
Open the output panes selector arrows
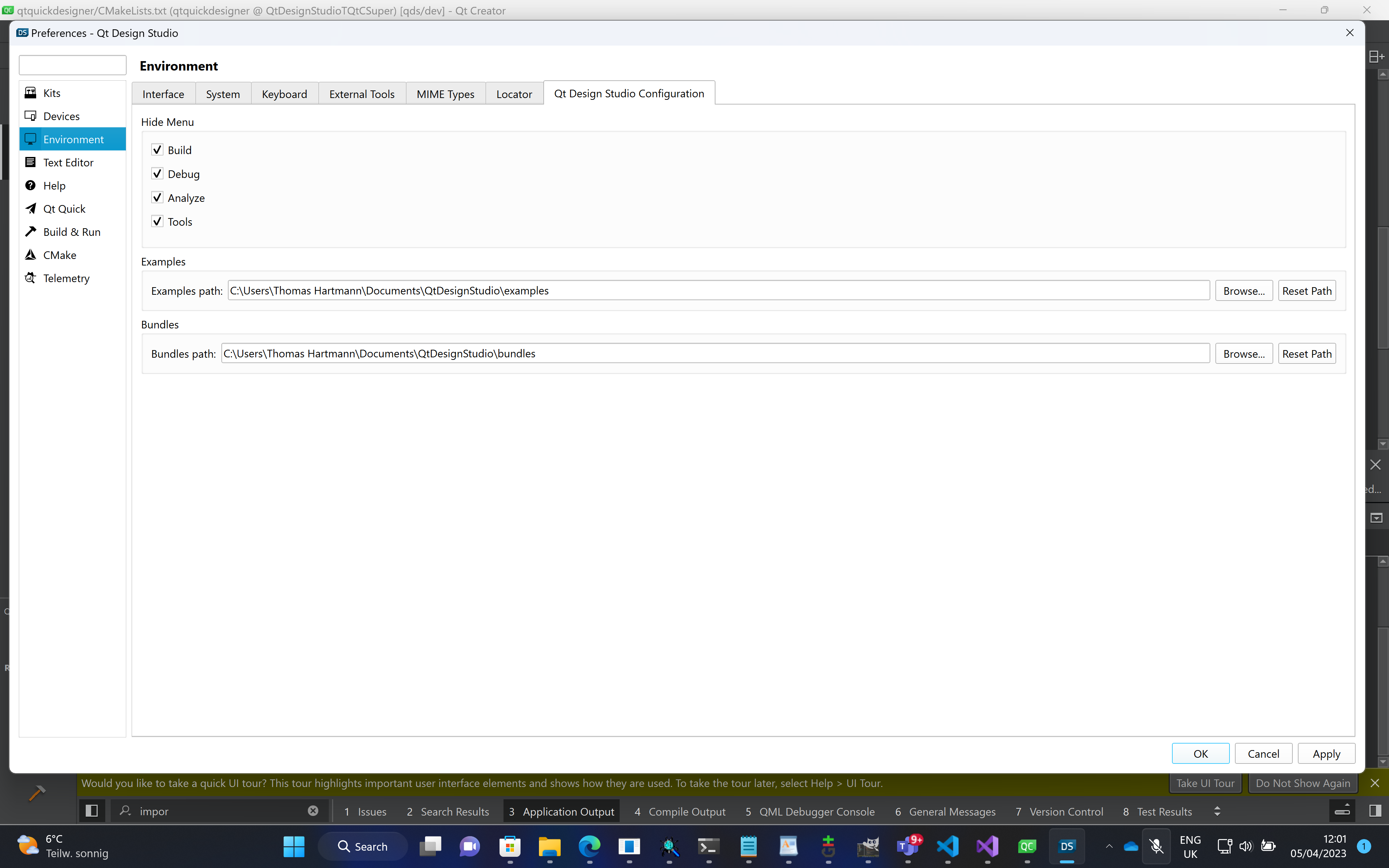coord(1217,811)
